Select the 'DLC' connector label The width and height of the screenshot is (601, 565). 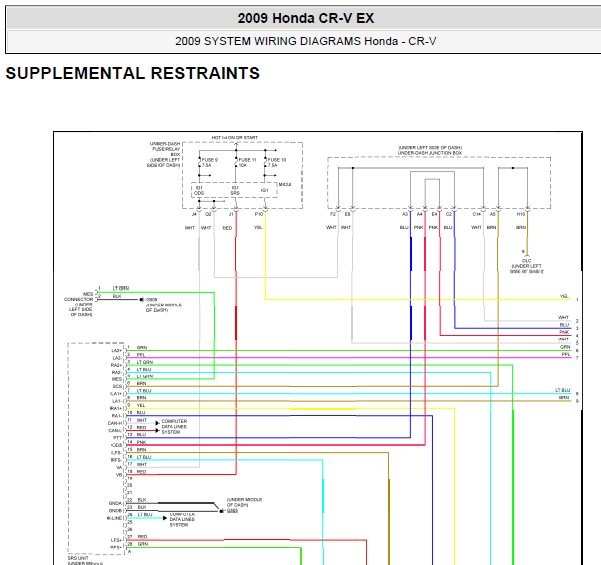click(526, 261)
